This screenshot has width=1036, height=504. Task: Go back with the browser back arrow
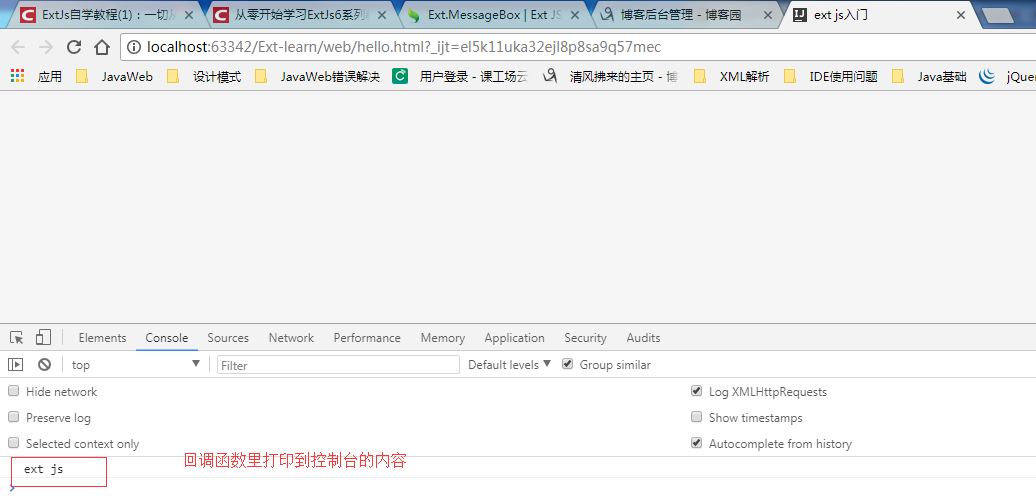point(18,47)
